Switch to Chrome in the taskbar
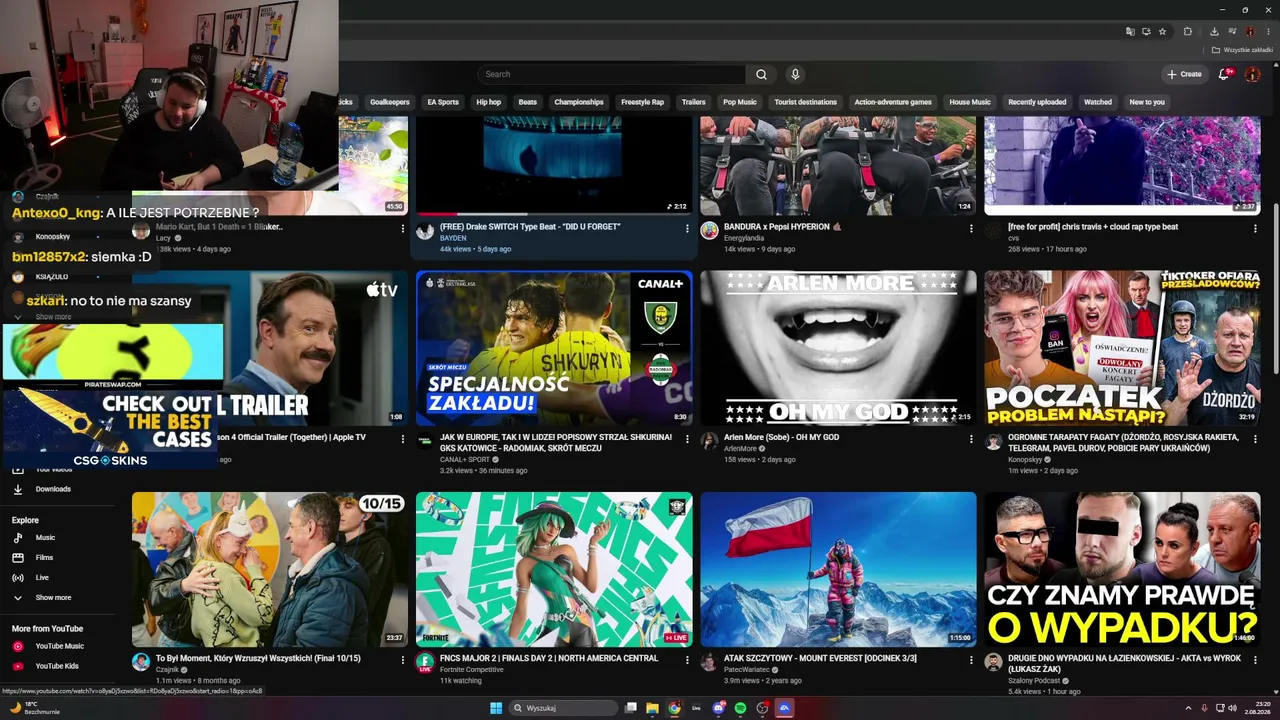Viewport: 1280px width, 720px height. (x=674, y=708)
